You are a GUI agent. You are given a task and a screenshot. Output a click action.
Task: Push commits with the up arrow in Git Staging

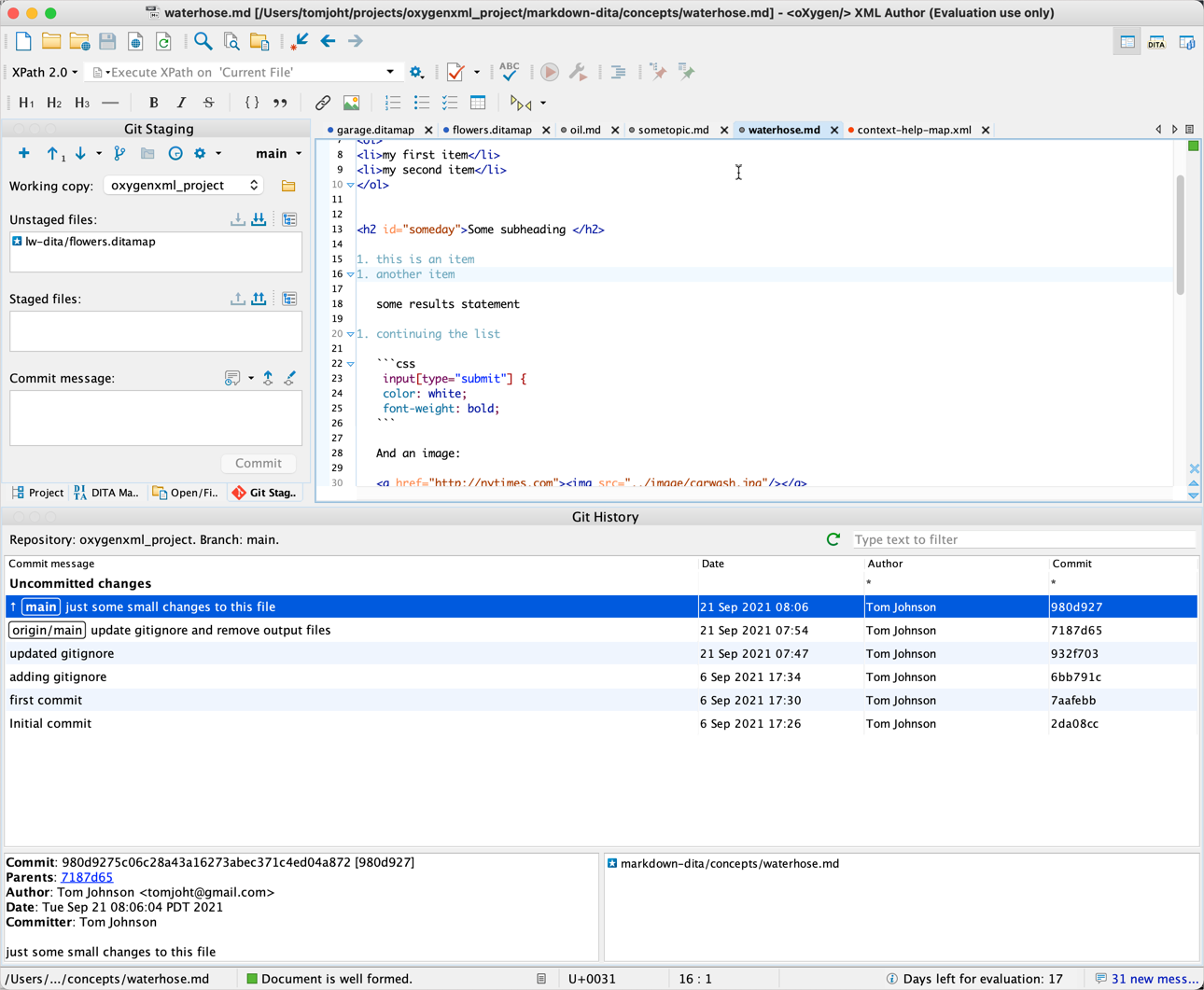coord(54,154)
